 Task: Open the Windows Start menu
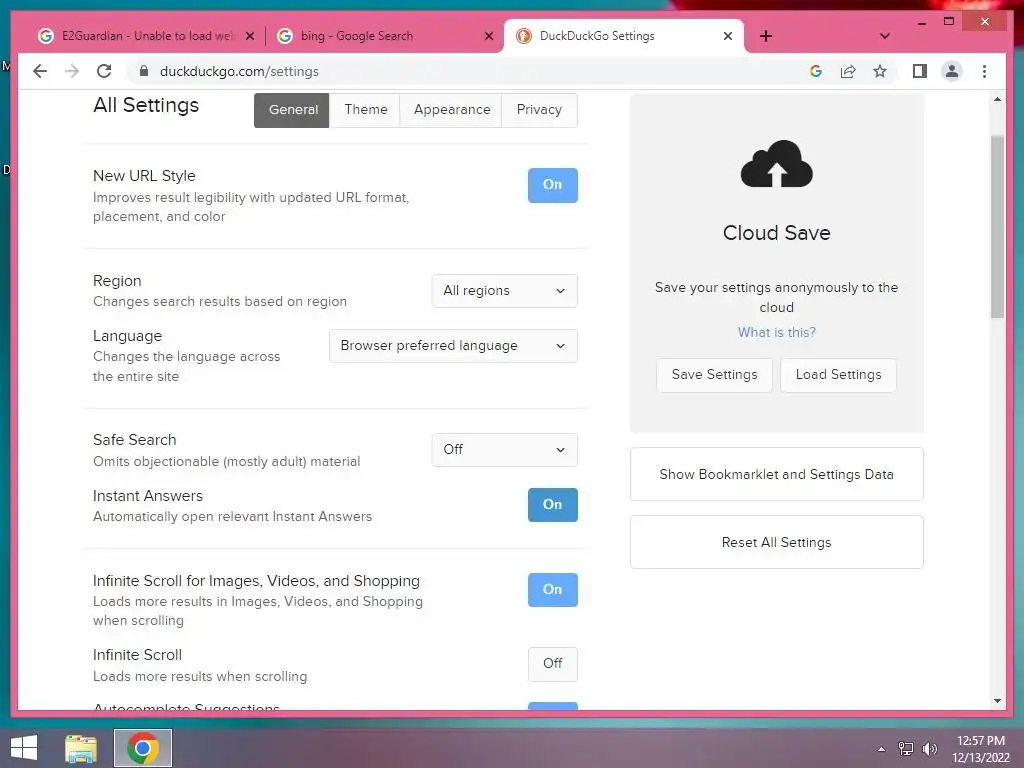[x=24, y=748]
